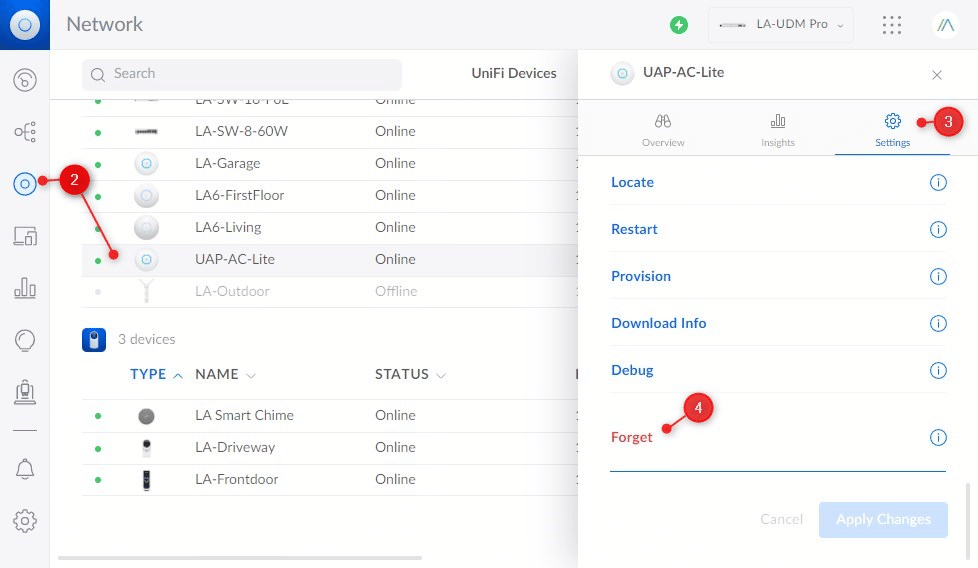Click the horizontal scrollbar under device list

(240, 558)
